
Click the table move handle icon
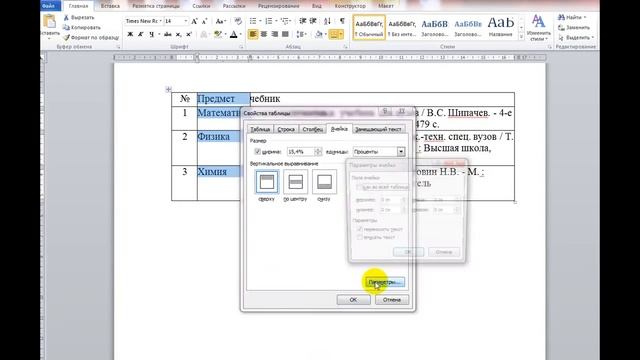tap(168, 89)
